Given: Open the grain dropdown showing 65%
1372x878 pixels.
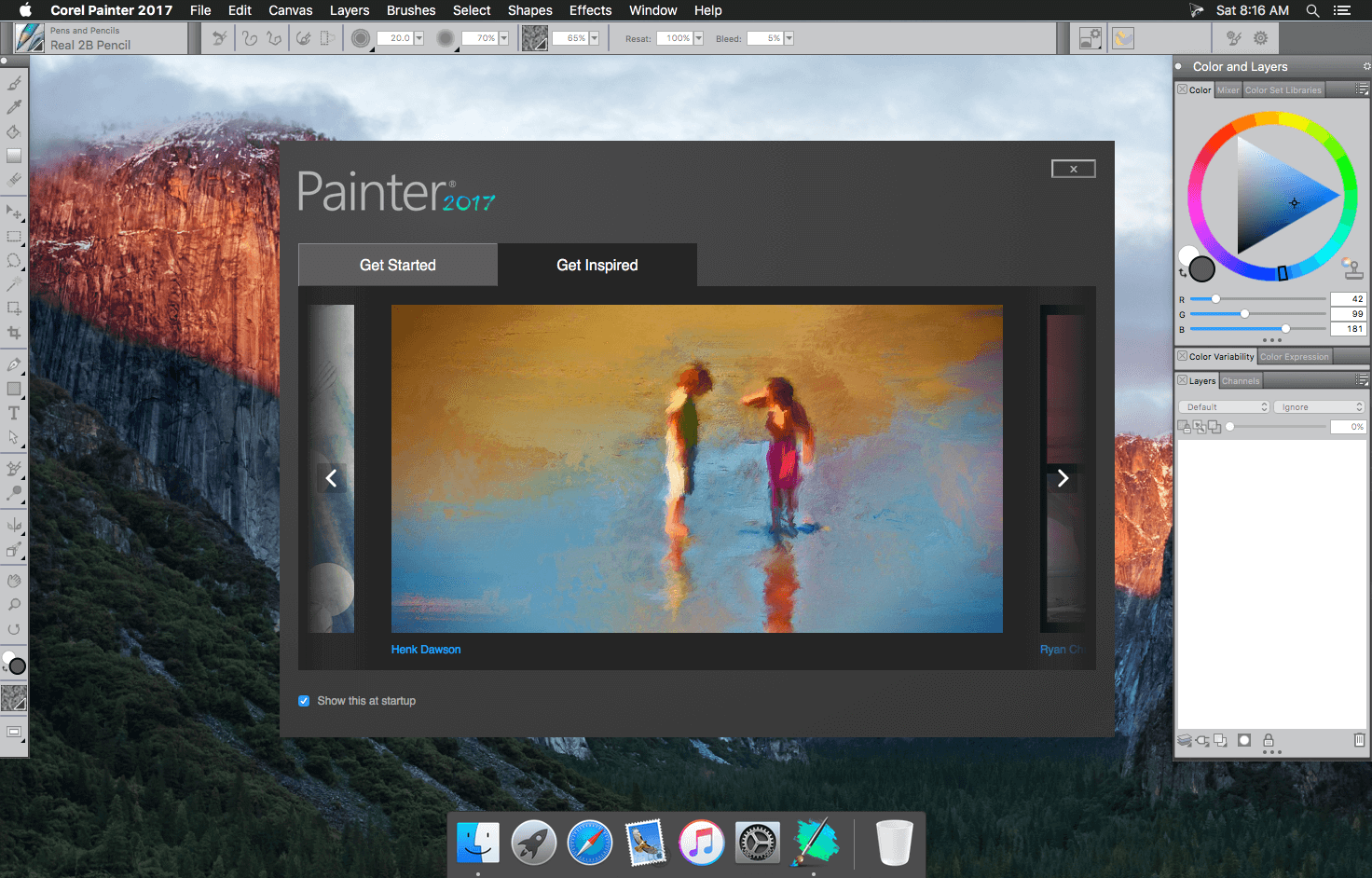Looking at the screenshot, I should (594, 38).
